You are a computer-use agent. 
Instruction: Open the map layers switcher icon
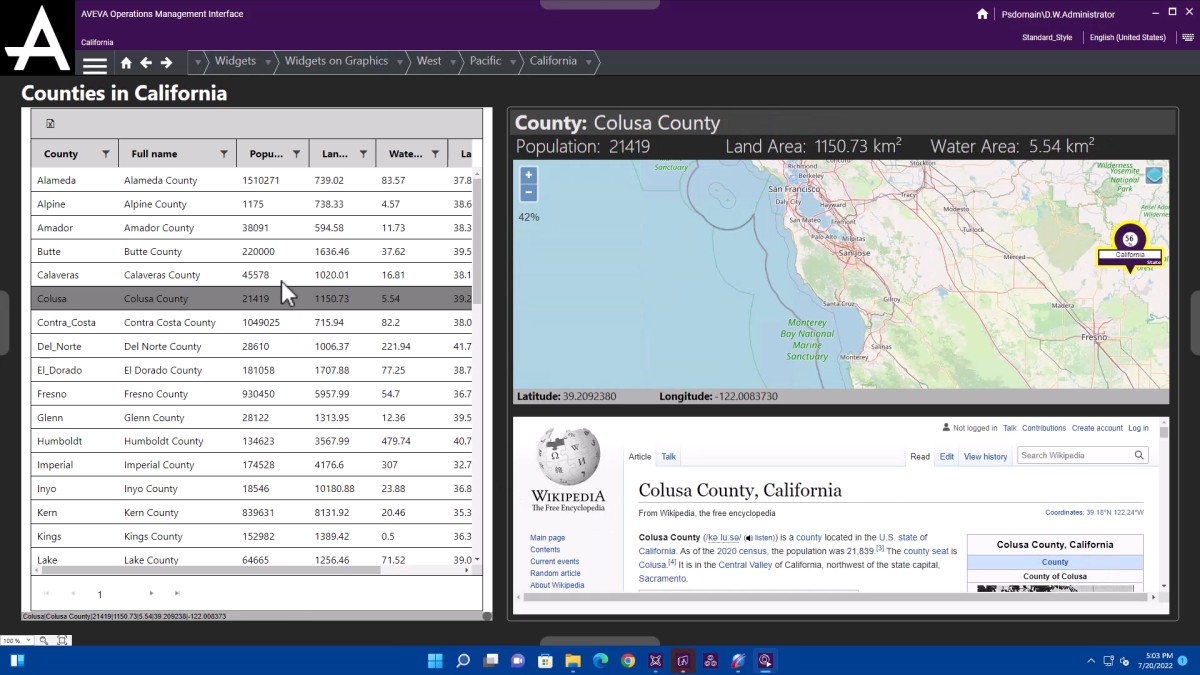[1154, 176]
